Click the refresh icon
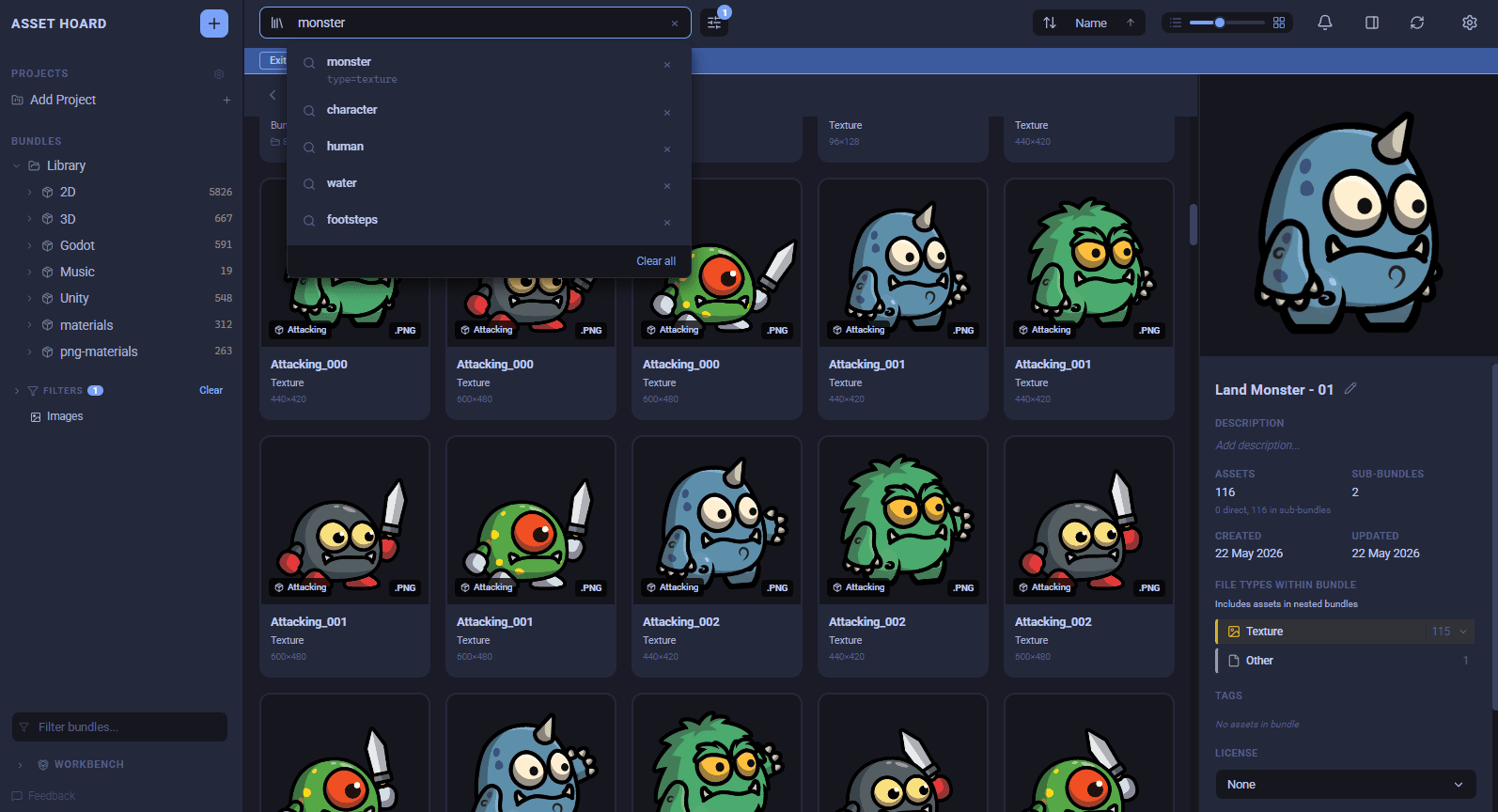The width and height of the screenshot is (1498, 812). point(1417,23)
